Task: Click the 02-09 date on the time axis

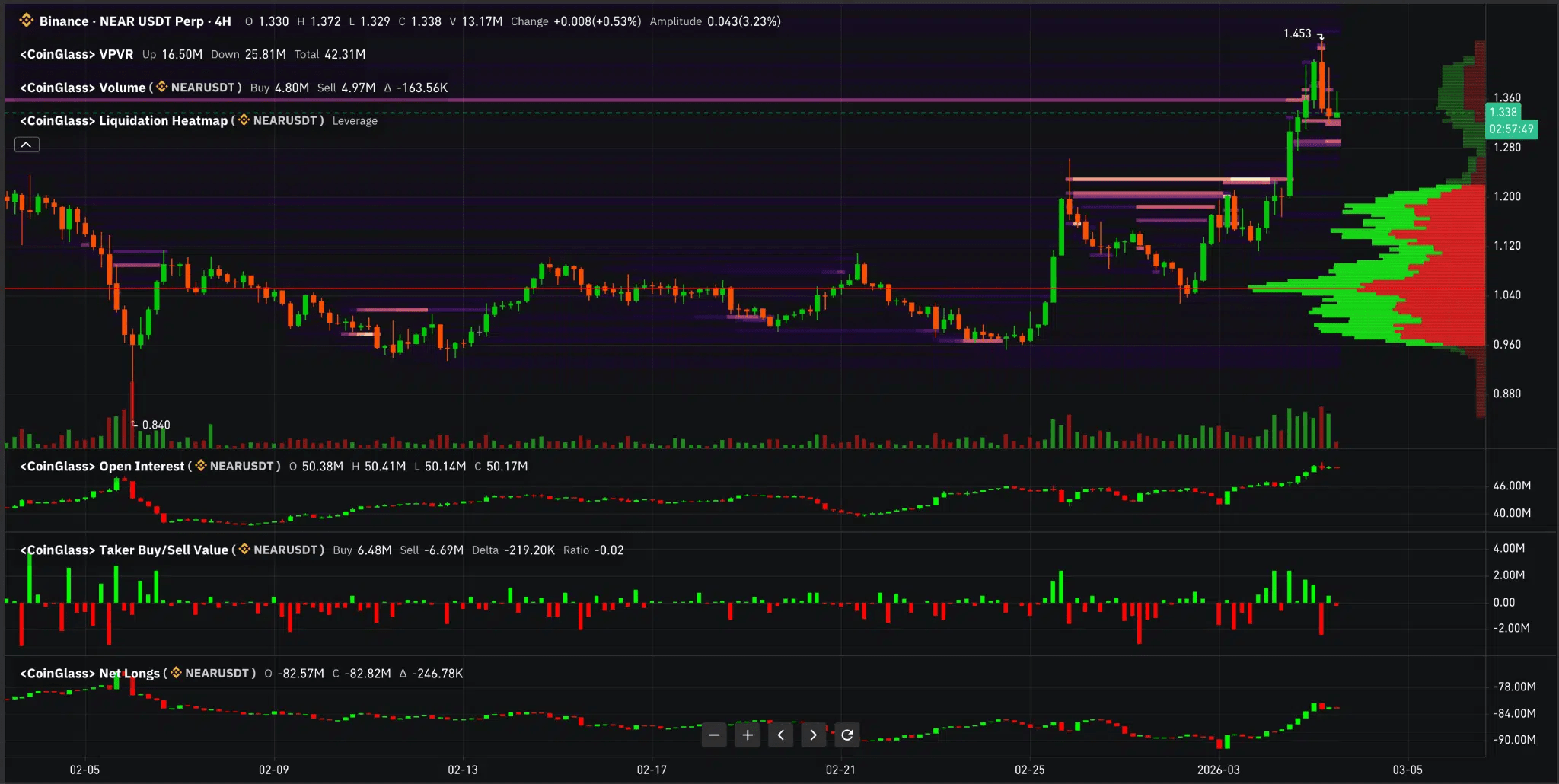Action: coord(273,770)
